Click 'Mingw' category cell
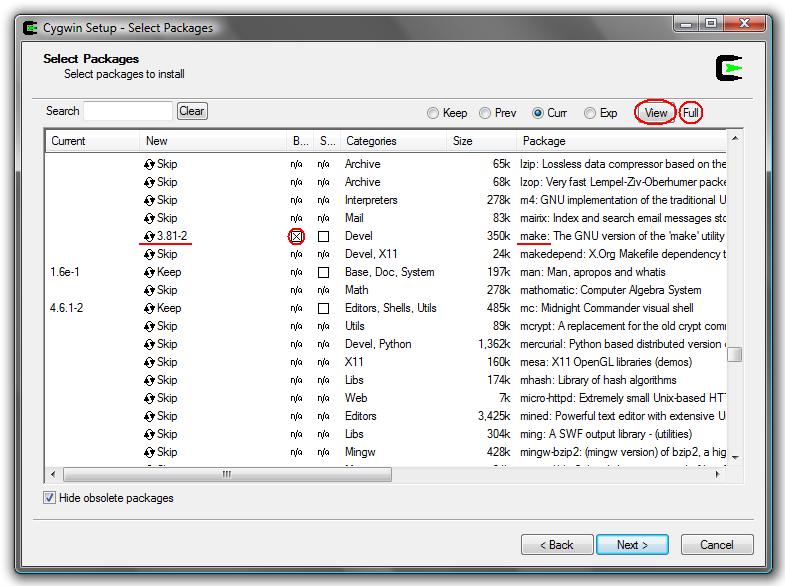Image resolution: width=785 pixels, height=586 pixels. (360, 452)
